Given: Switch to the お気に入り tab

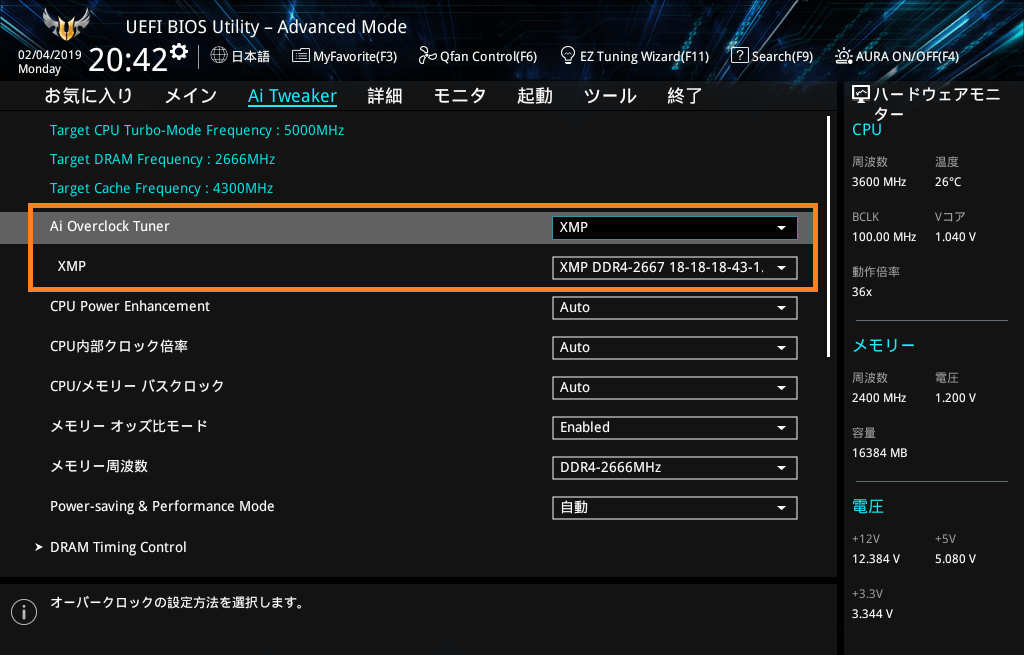Looking at the screenshot, I should (x=89, y=96).
